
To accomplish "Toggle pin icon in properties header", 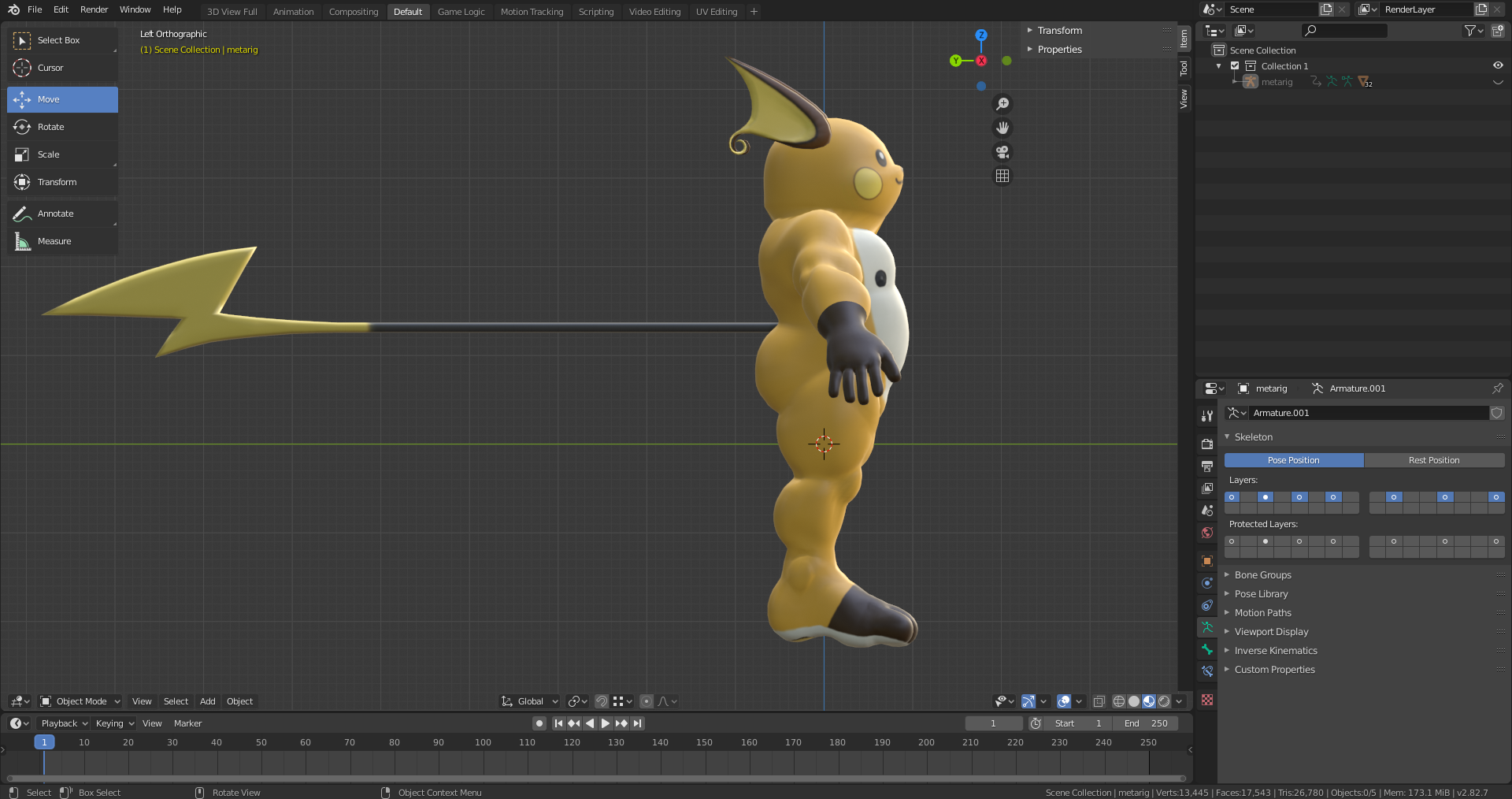I will (1497, 388).
